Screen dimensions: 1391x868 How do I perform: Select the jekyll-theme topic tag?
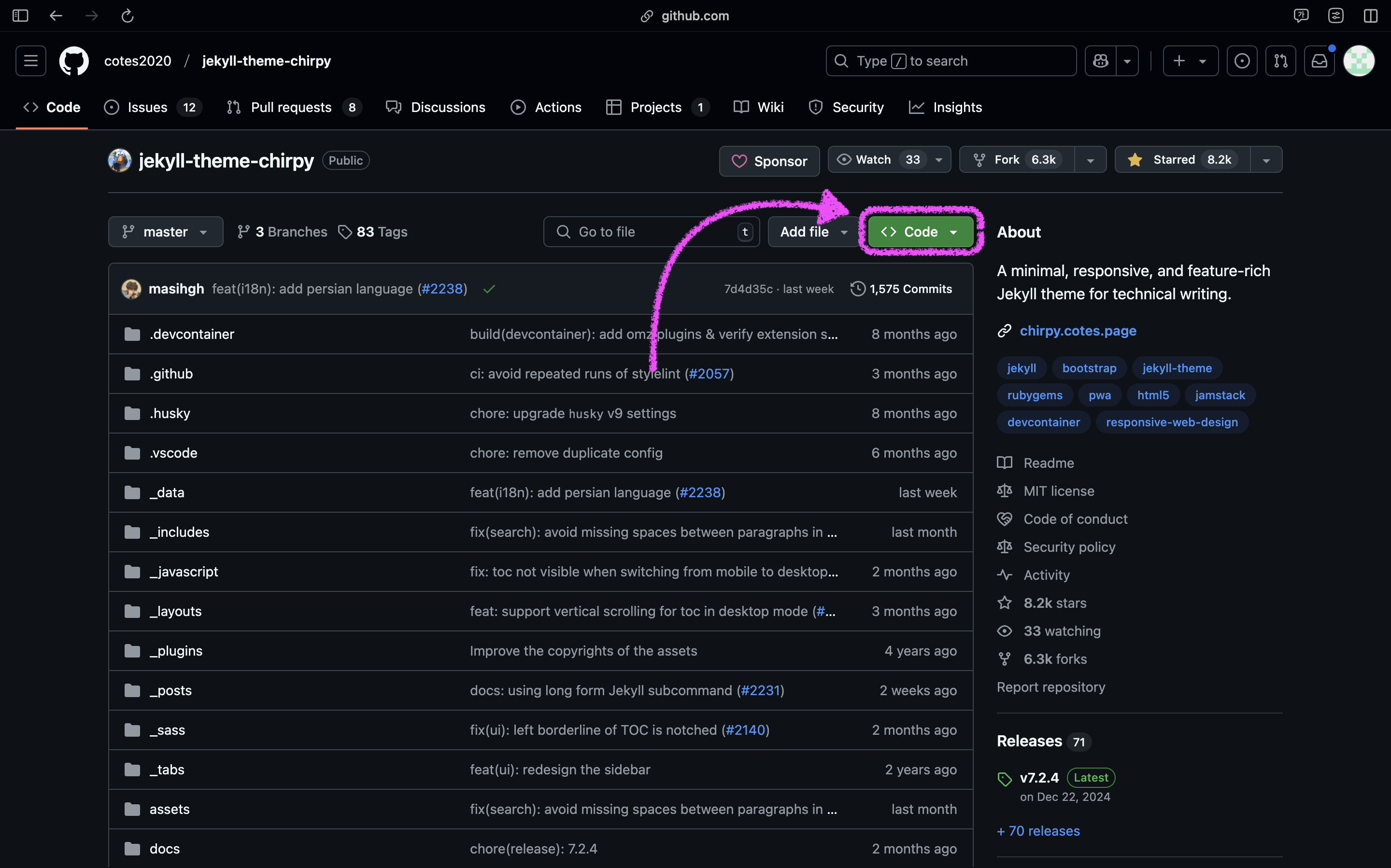click(1177, 368)
